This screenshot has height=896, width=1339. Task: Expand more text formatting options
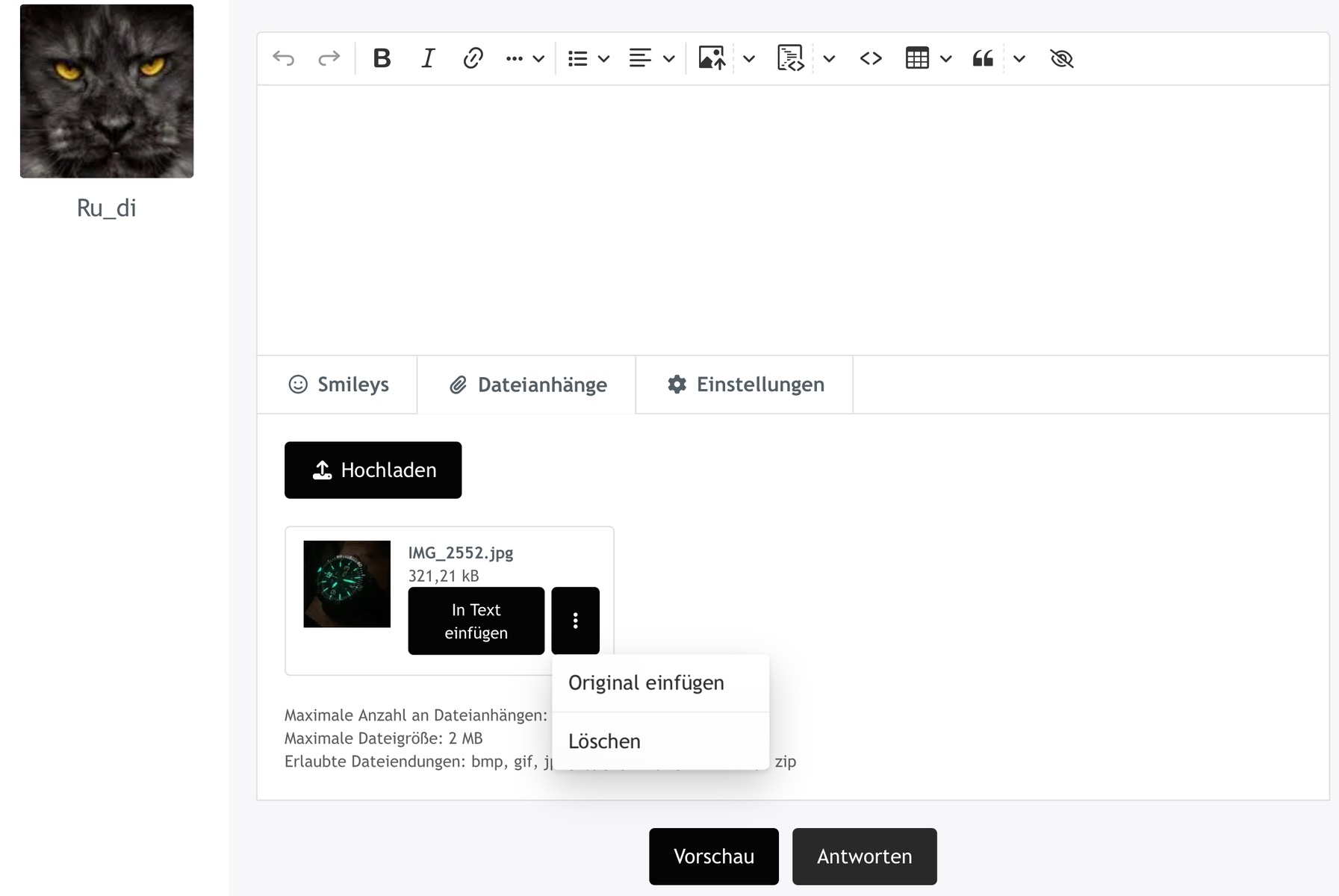(524, 58)
